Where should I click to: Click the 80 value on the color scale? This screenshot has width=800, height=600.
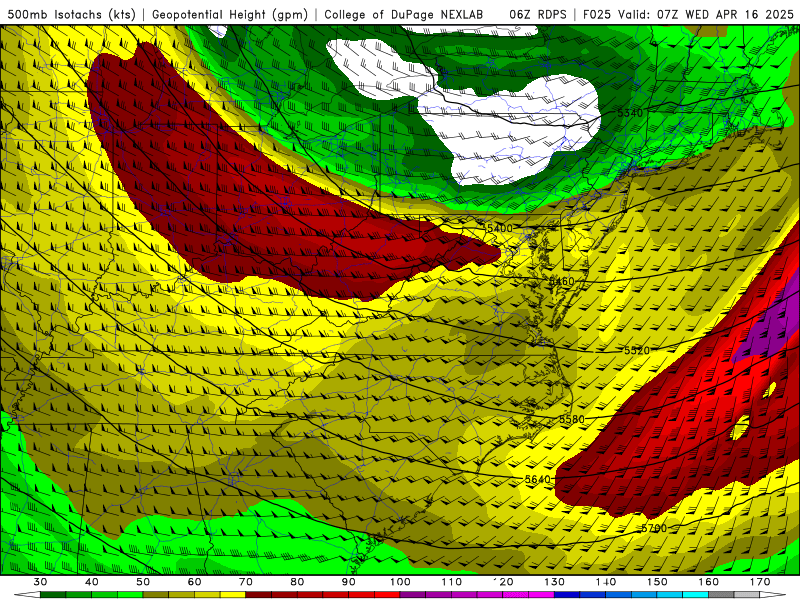[x=297, y=582]
